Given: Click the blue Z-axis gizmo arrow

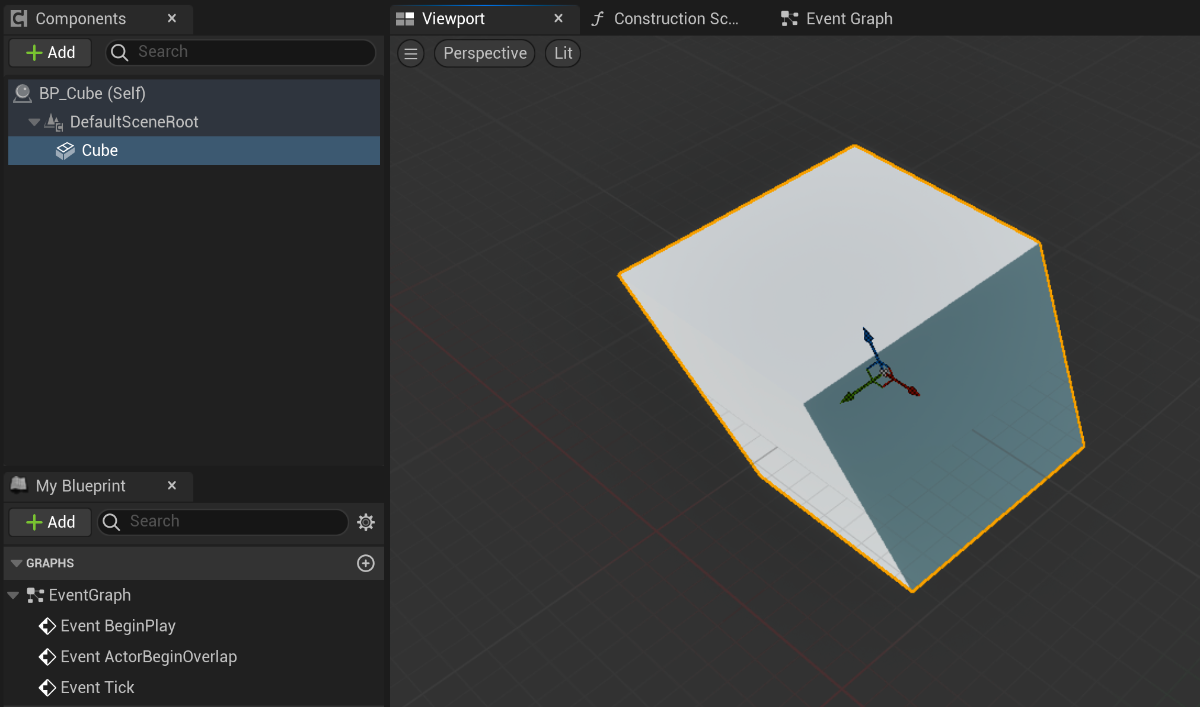Looking at the screenshot, I should (x=868, y=337).
